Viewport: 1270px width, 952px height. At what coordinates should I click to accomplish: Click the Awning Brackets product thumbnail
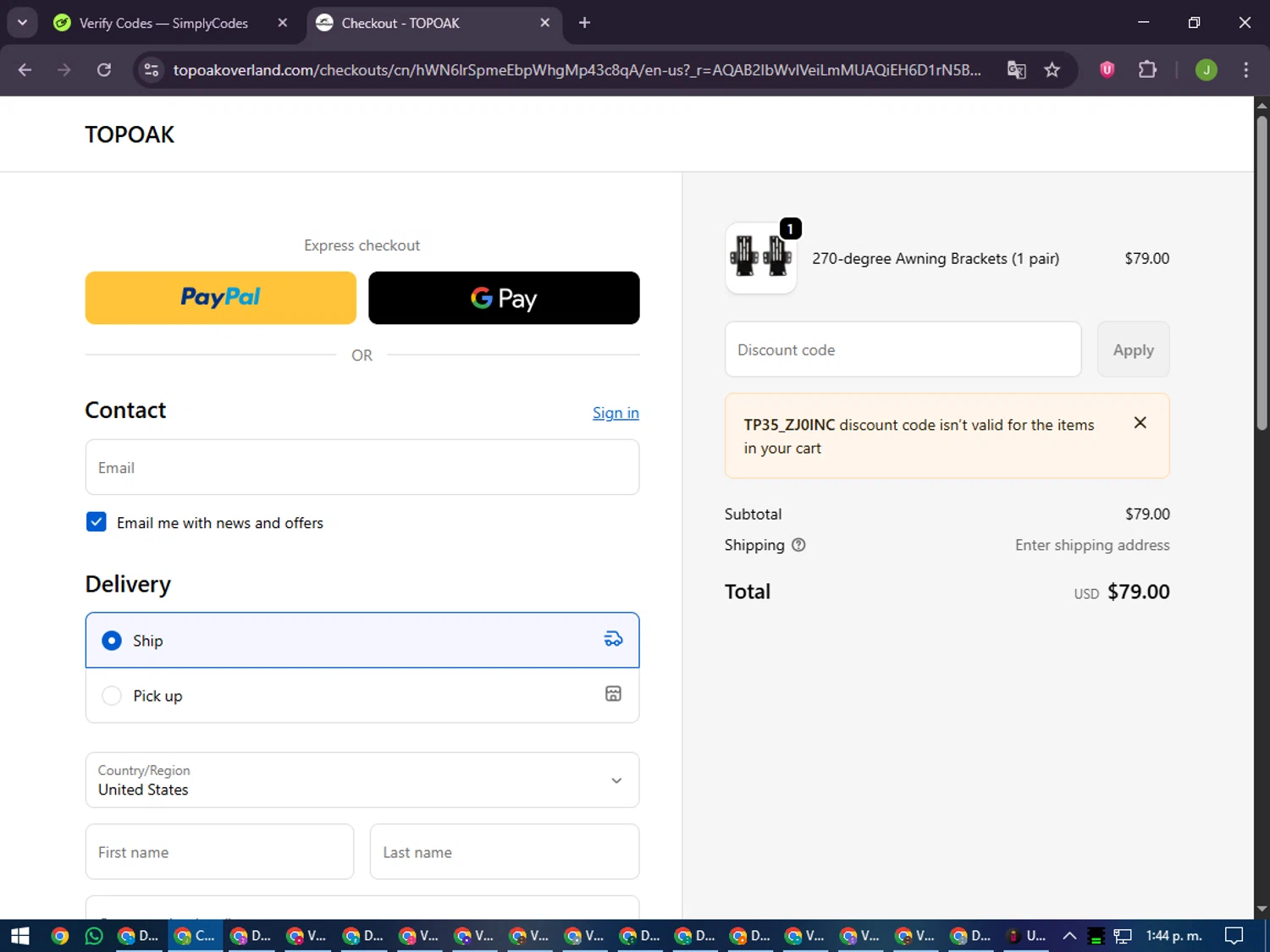[x=761, y=258]
